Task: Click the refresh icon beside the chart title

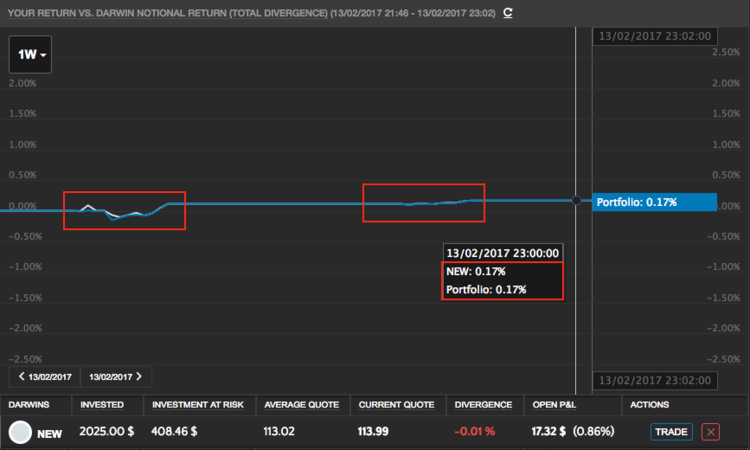Action: 508,13
